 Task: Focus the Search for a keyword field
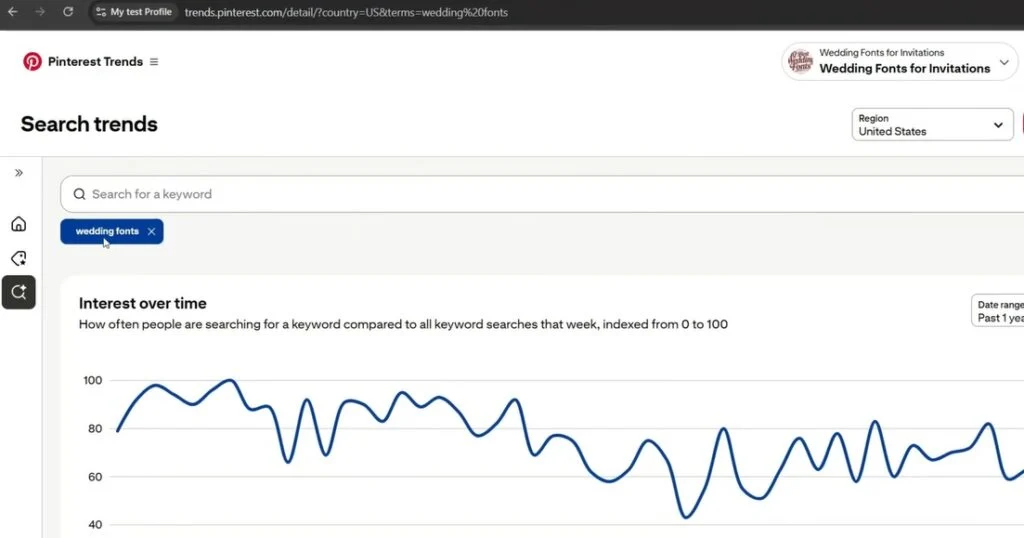542,194
